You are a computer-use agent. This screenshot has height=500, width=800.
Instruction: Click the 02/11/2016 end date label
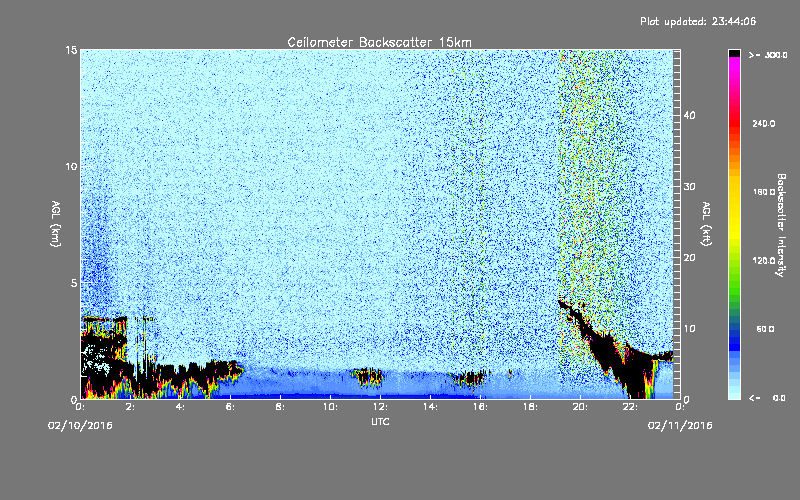coord(680,426)
